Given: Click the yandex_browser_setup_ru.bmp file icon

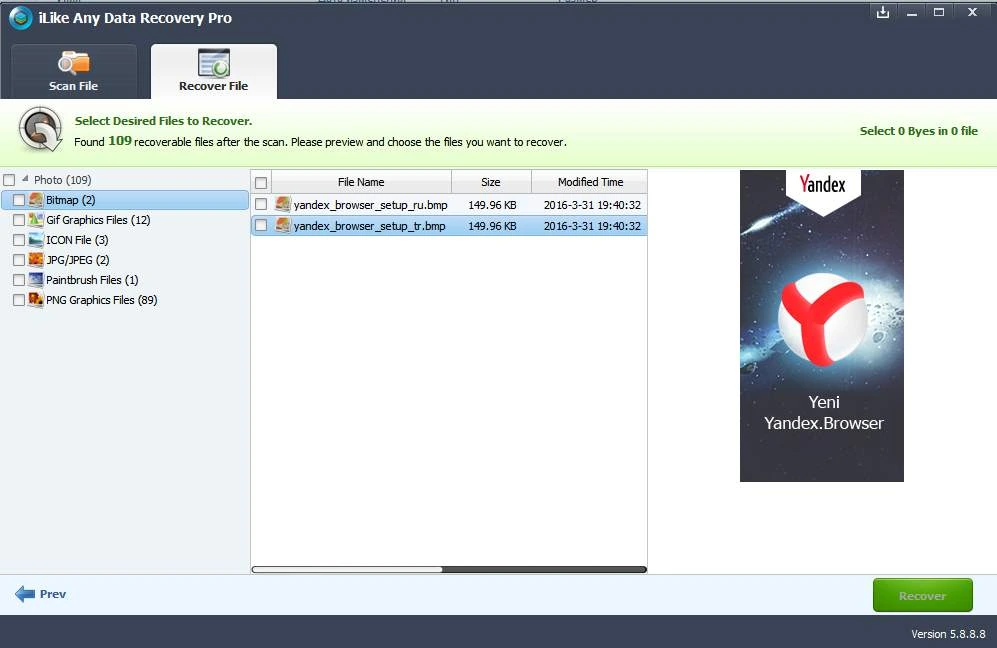Looking at the screenshot, I should [283, 204].
